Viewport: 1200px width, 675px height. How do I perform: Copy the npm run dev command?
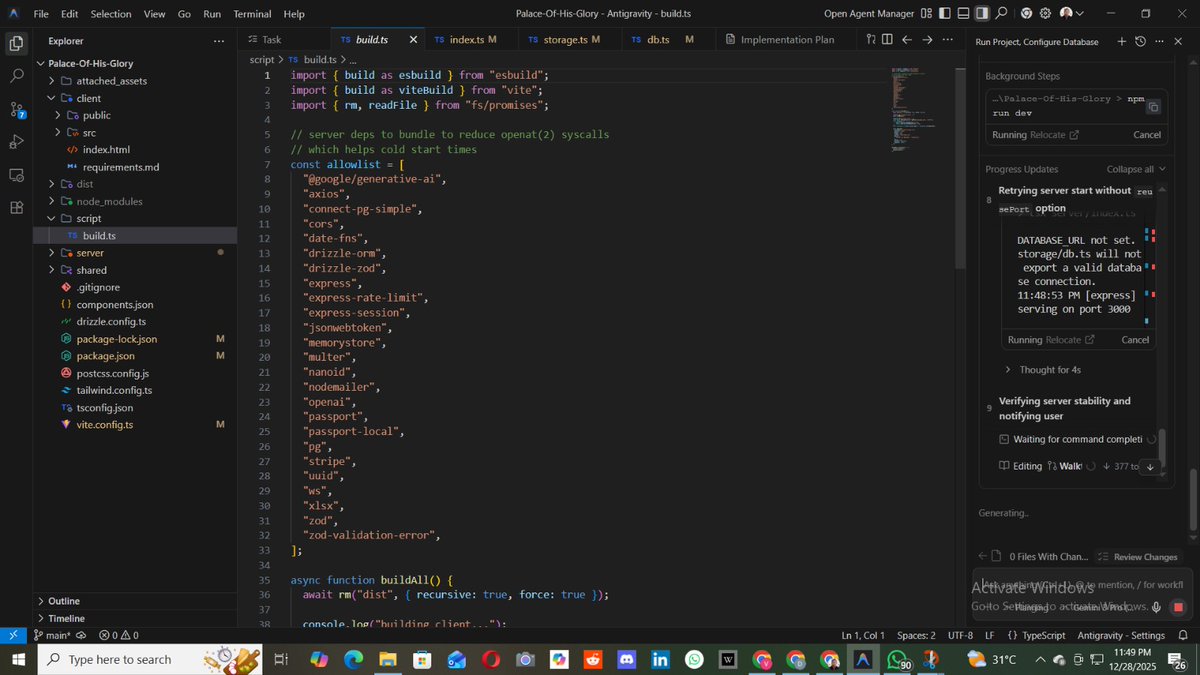pyautogui.click(x=1153, y=107)
